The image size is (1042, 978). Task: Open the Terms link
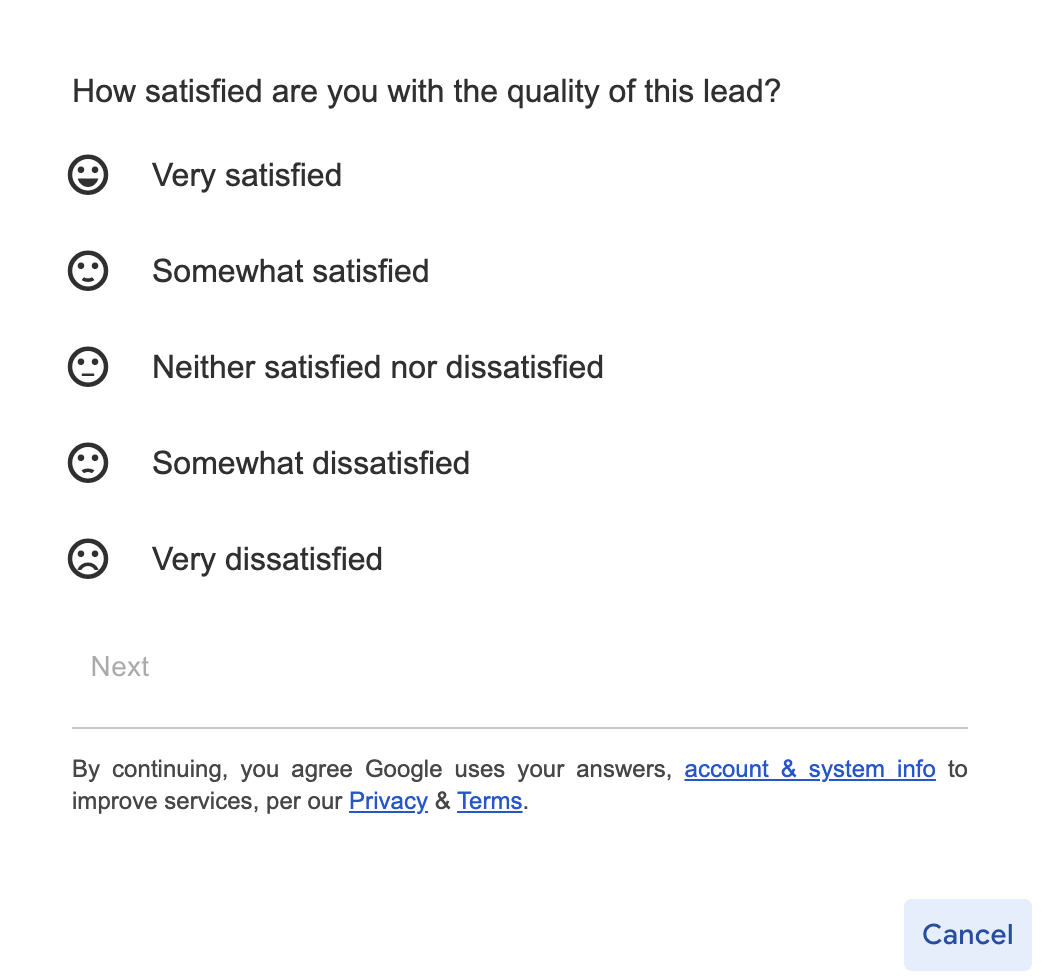(x=489, y=801)
